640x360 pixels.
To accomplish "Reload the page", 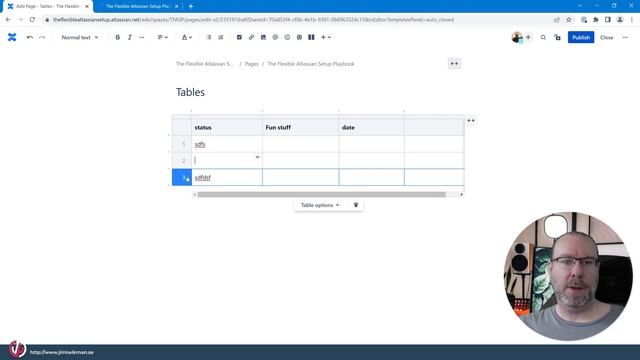I will pos(32,20).
